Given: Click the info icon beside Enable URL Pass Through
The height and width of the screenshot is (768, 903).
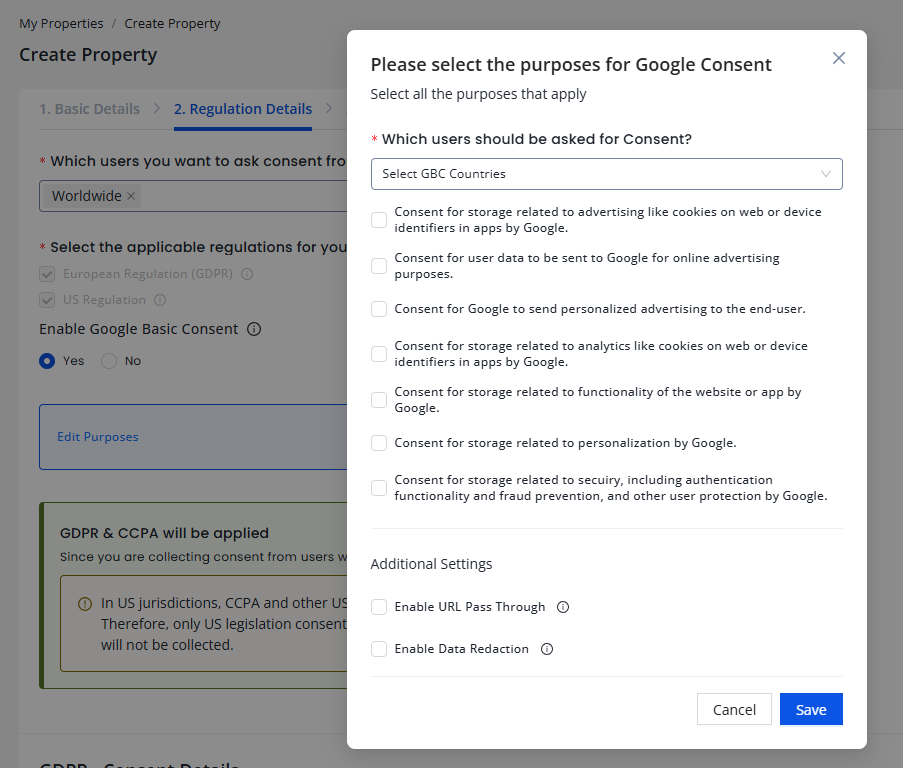Looking at the screenshot, I should (561, 606).
